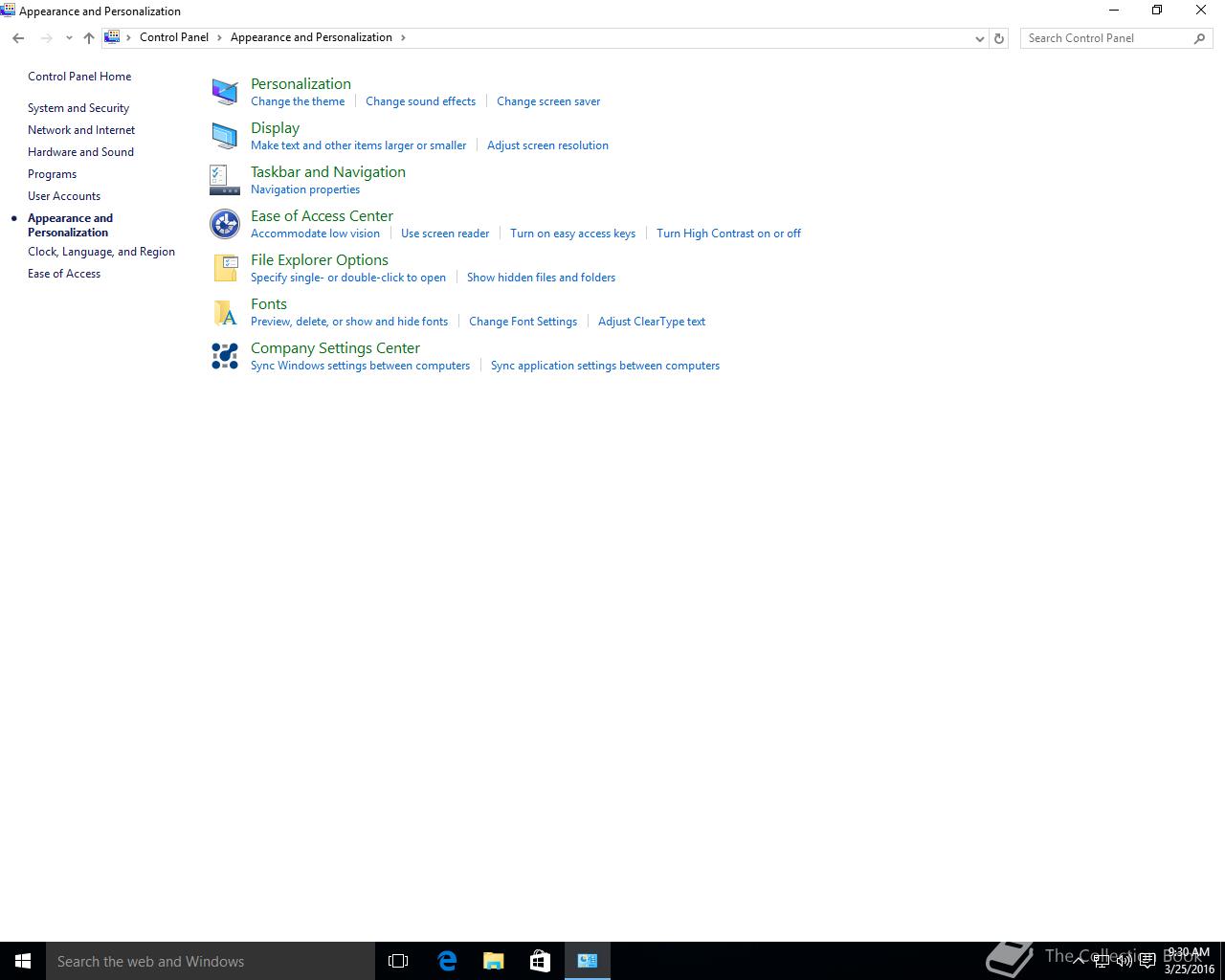This screenshot has width=1225, height=980.
Task: Click Specify single- or double-click to open
Action: pyautogui.click(x=348, y=278)
